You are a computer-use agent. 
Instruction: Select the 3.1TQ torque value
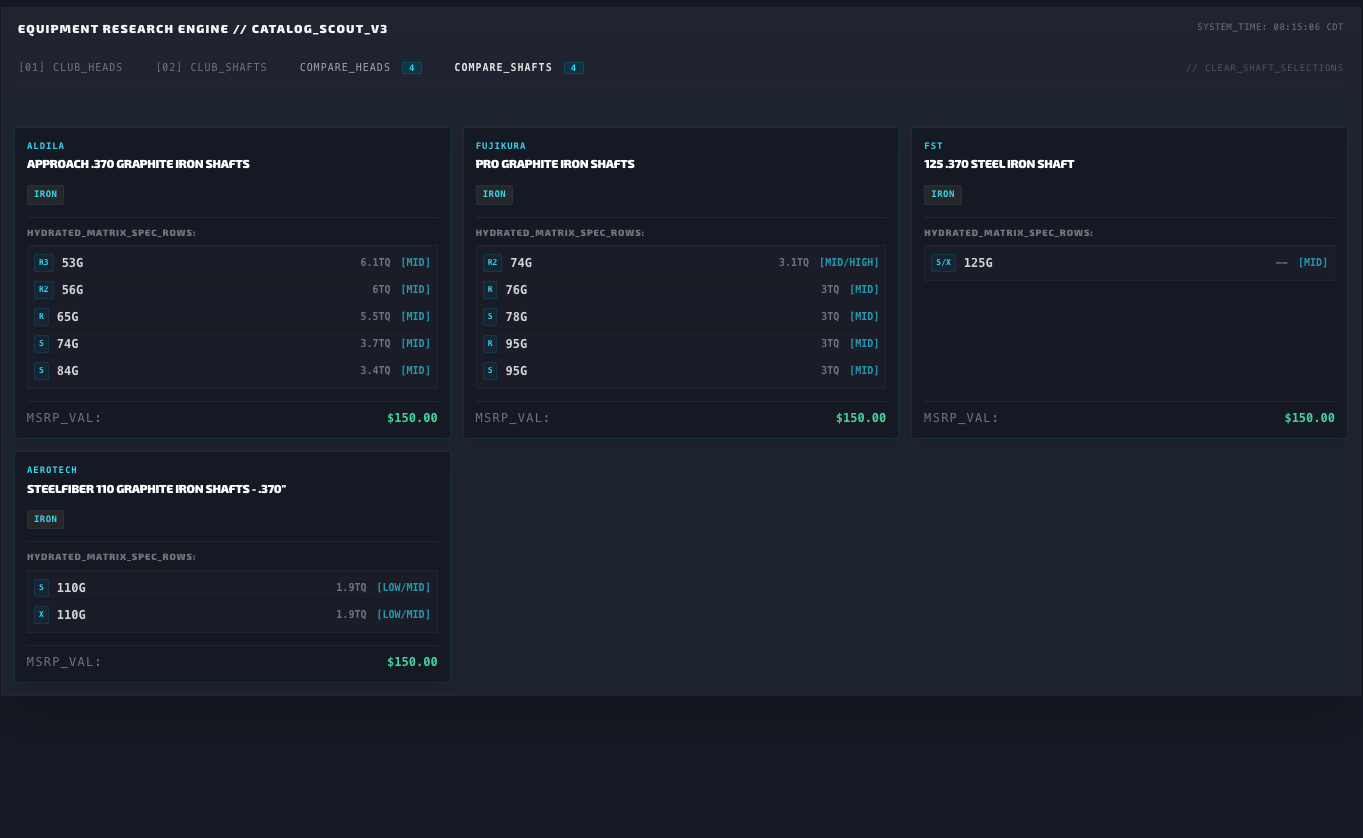(794, 263)
